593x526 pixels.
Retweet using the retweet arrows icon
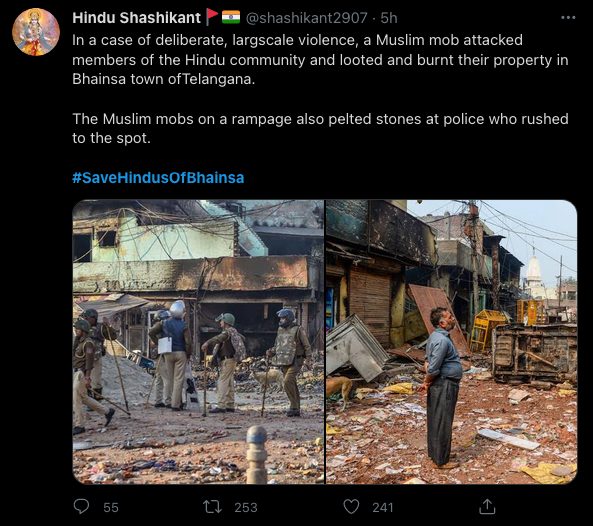tap(212, 507)
